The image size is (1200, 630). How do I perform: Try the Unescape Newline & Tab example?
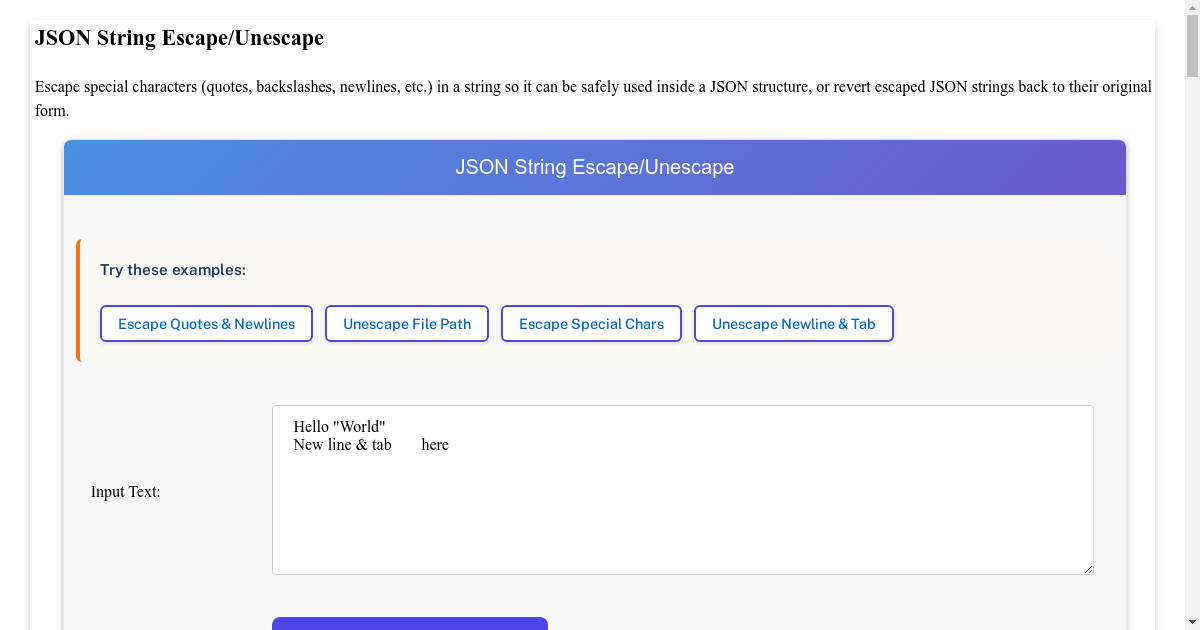pyautogui.click(x=793, y=324)
